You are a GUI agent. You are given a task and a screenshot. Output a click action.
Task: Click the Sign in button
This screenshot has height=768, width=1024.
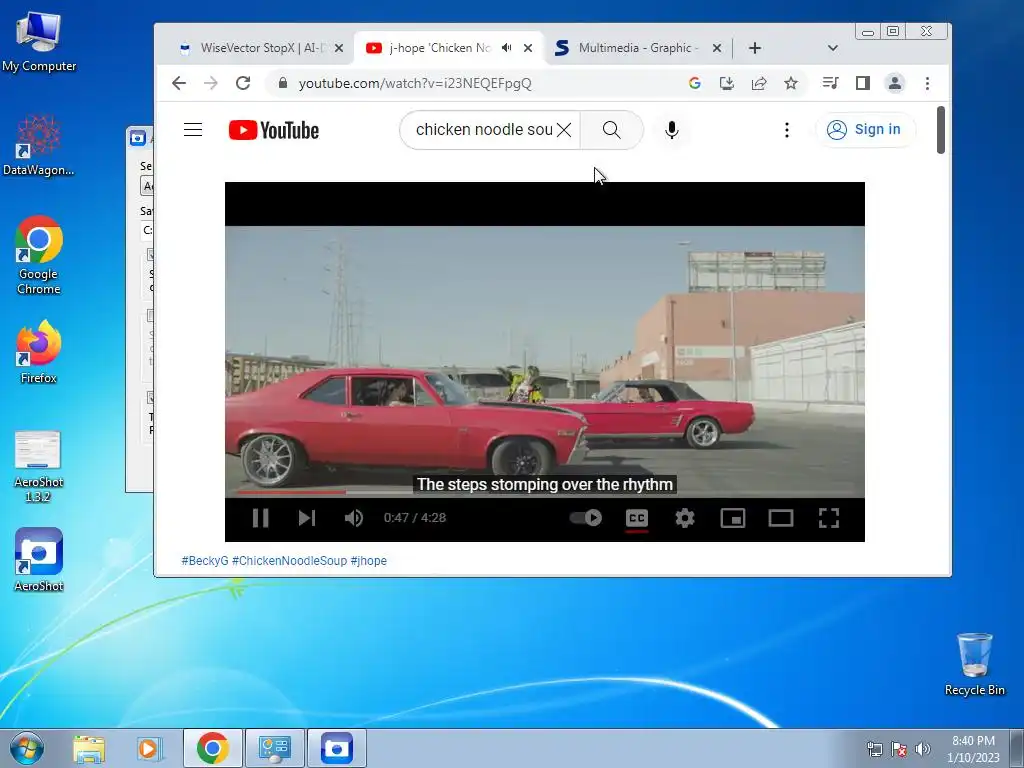(x=865, y=129)
